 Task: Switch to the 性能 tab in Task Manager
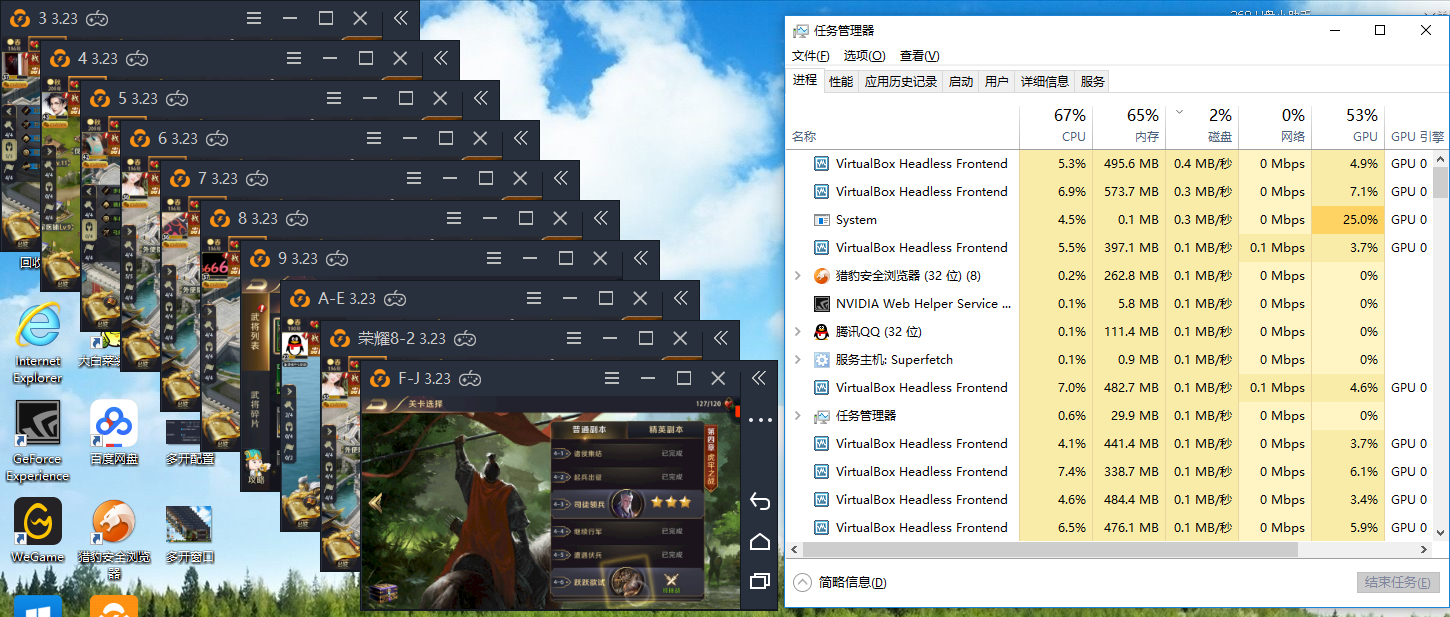tap(841, 82)
